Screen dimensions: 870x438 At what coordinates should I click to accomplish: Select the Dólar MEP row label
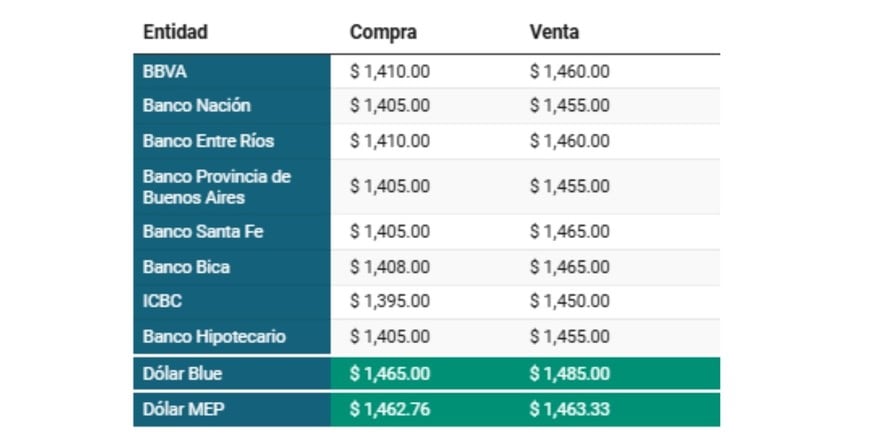(182, 409)
